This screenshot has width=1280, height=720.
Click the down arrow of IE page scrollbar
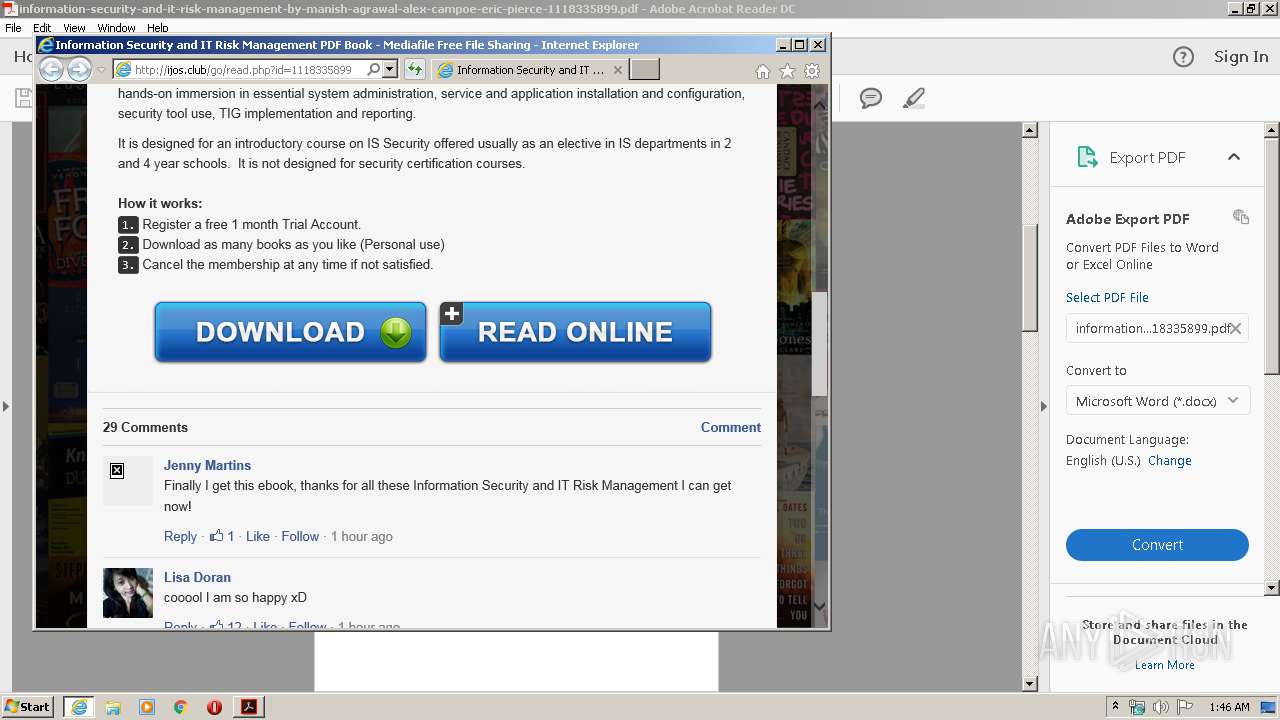819,606
